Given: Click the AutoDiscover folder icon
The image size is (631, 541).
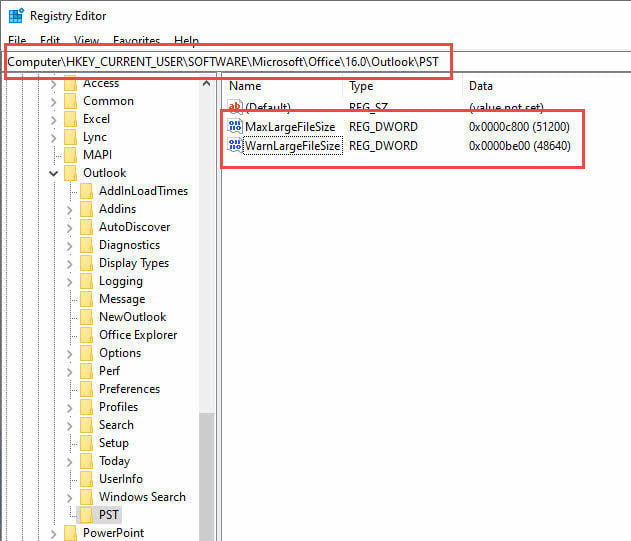Looking at the screenshot, I should (87, 227).
